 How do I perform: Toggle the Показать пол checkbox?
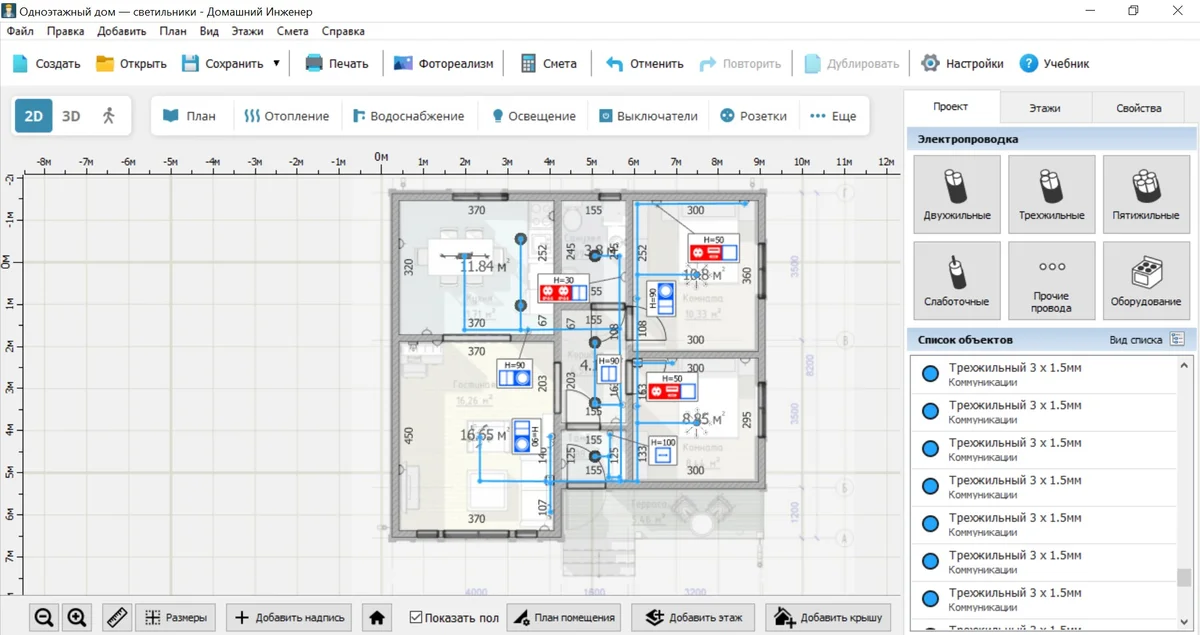tap(417, 618)
